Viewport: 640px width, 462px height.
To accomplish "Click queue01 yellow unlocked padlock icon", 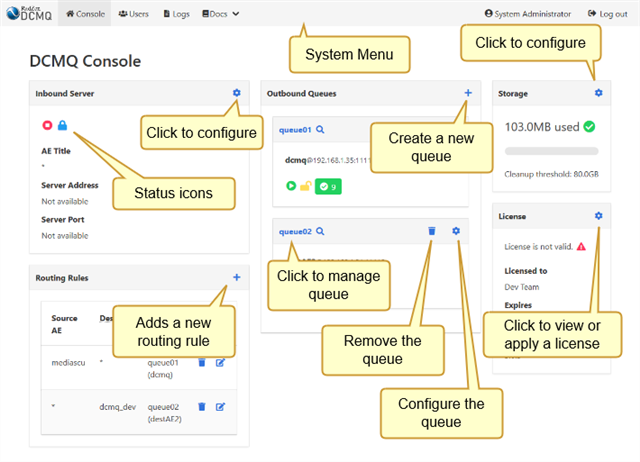I will click(306, 186).
